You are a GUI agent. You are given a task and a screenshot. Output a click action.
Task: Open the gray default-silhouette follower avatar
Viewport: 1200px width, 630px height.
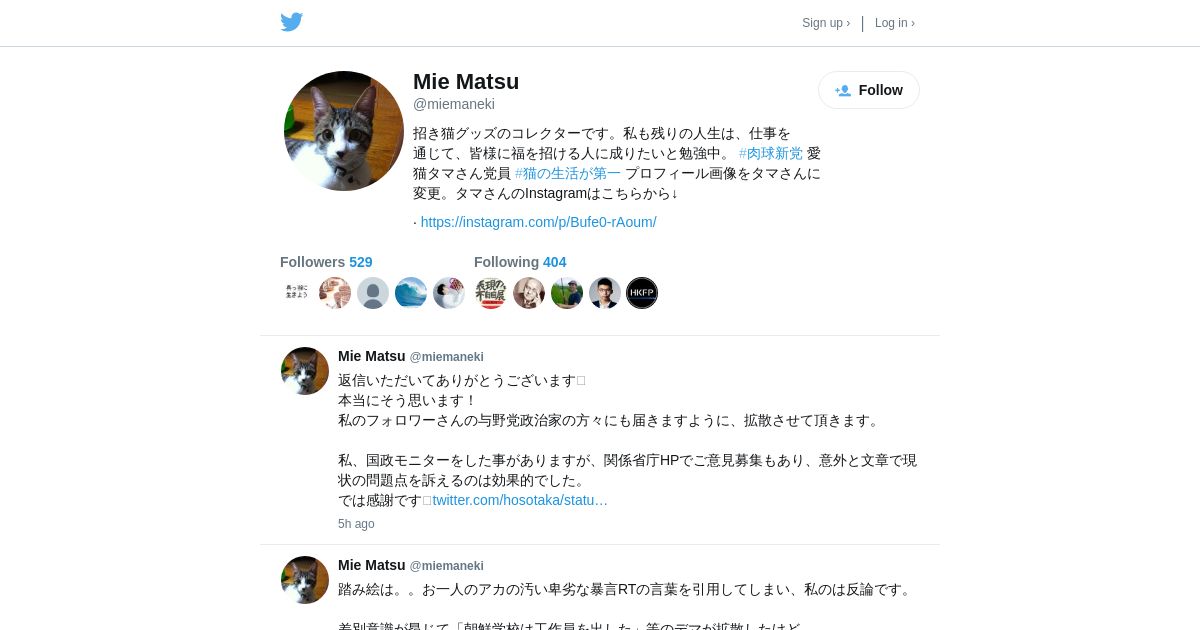(x=373, y=293)
